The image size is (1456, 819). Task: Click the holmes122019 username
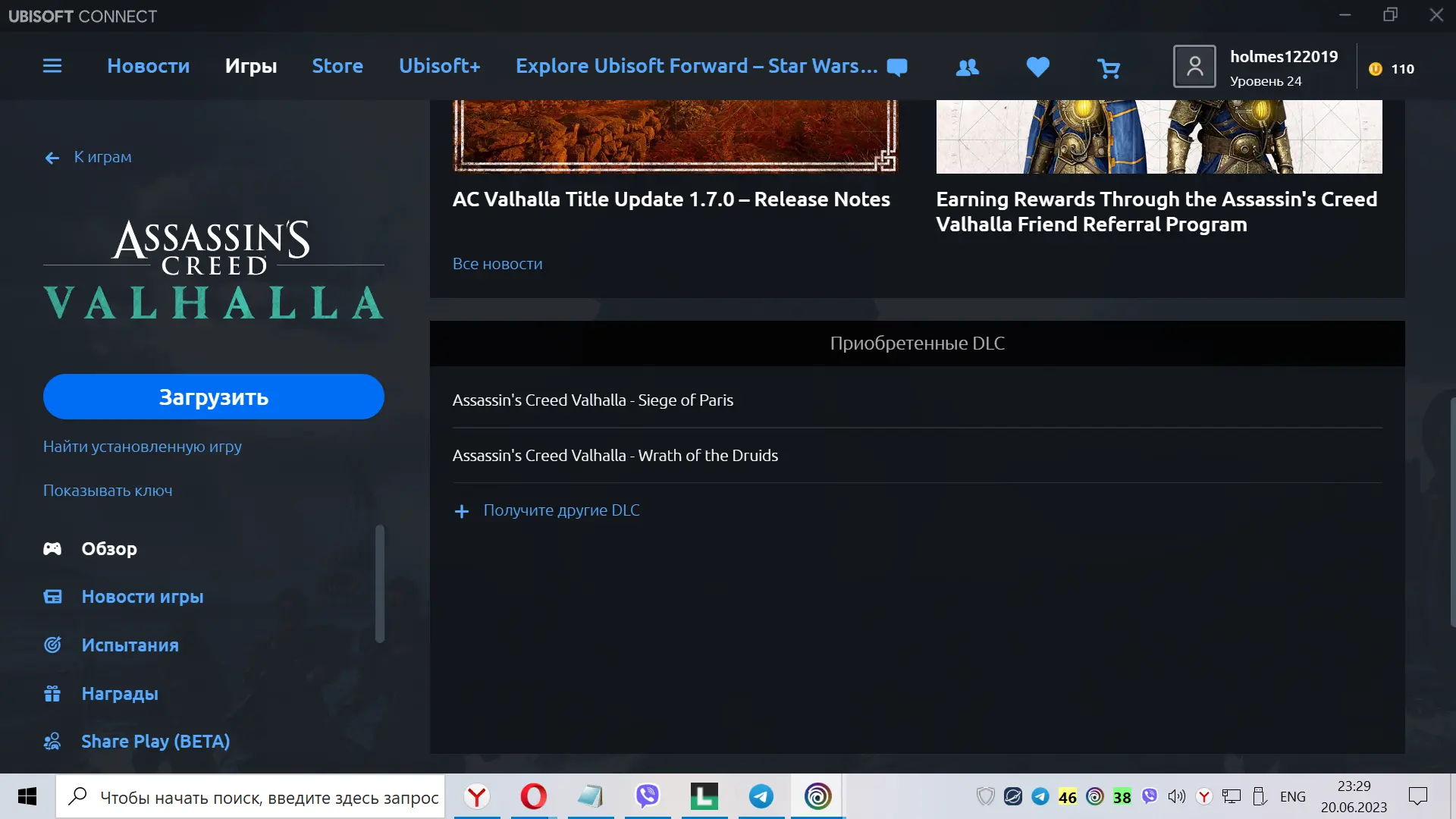click(x=1284, y=57)
